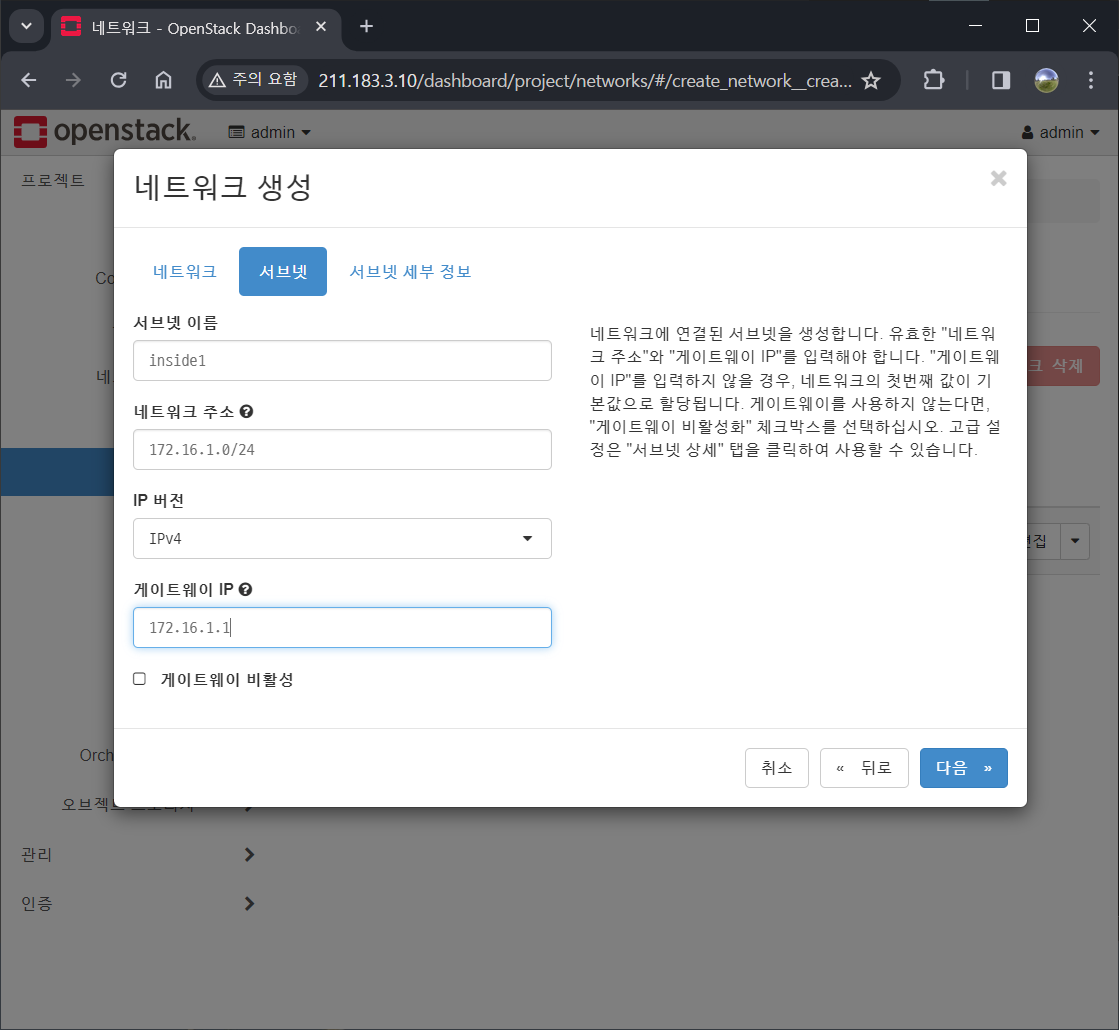The height and width of the screenshot is (1030, 1119).
Task: Switch to the 네트워크 tab
Action: coord(184,271)
